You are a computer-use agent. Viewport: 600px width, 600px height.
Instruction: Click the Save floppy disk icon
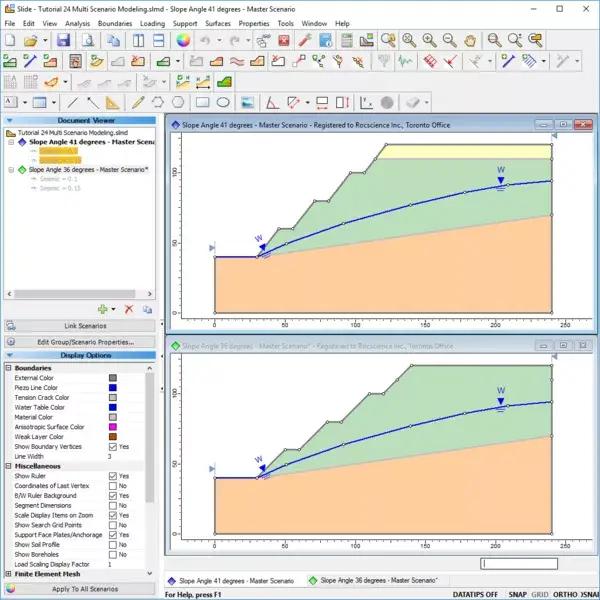tap(64, 40)
